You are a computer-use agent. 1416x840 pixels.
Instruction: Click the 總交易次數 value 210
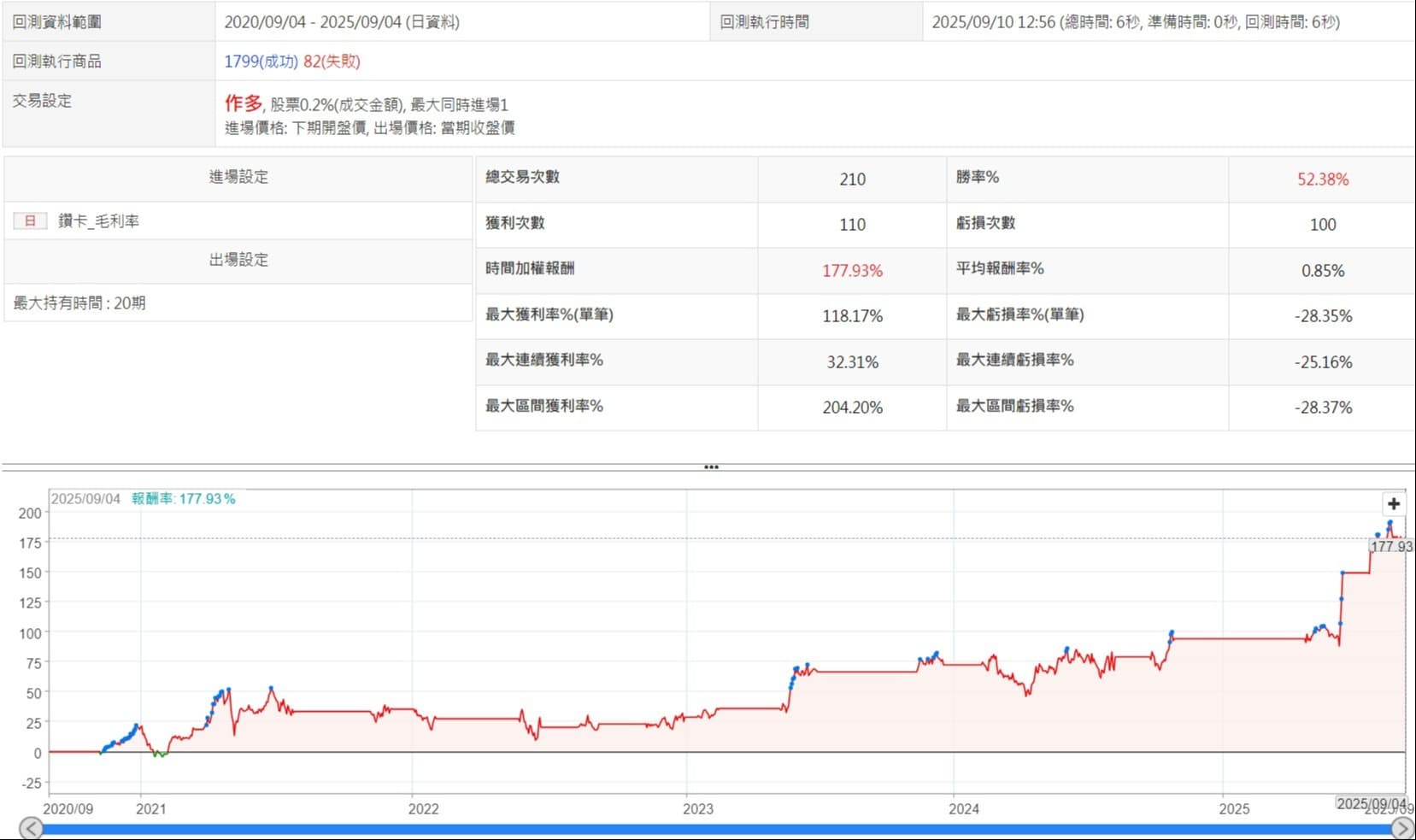click(x=852, y=179)
